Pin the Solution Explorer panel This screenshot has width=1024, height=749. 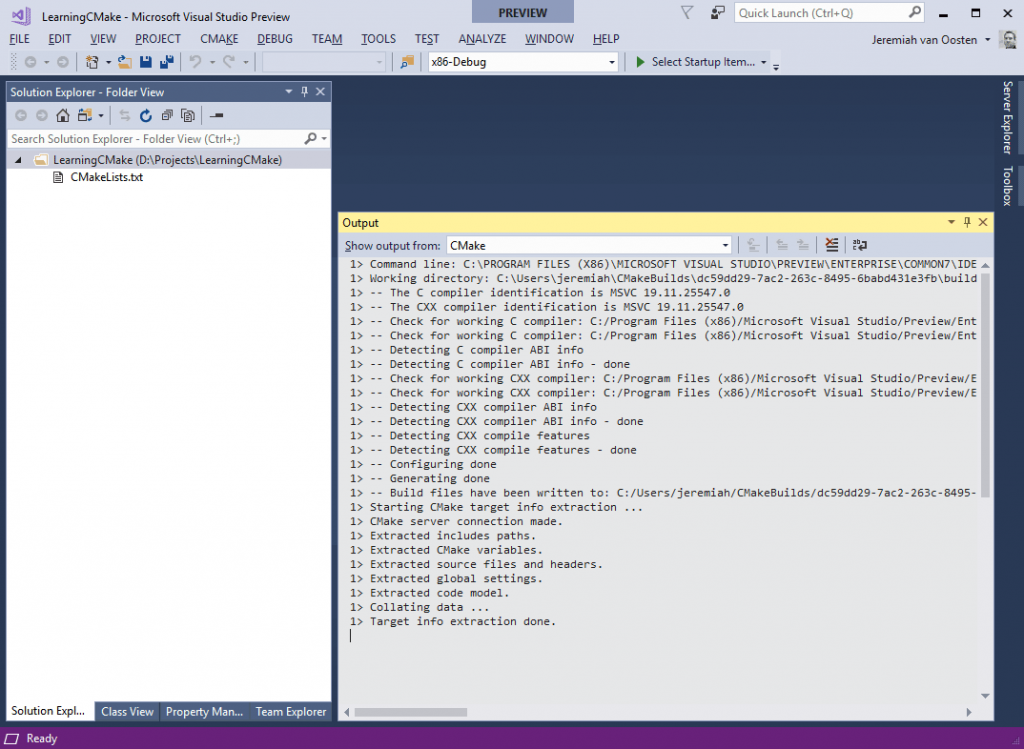[x=304, y=91]
